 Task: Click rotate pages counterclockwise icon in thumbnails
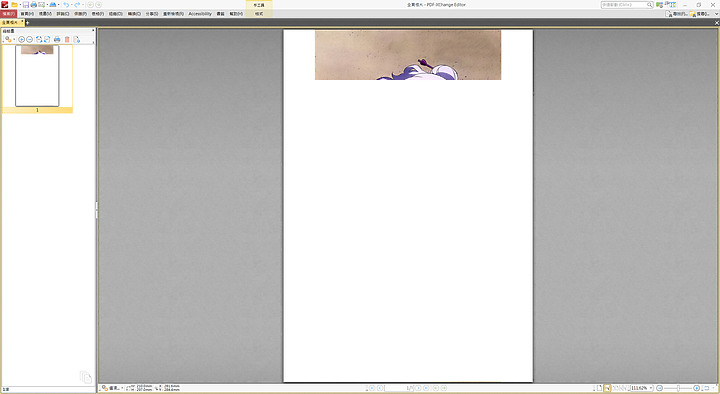pos(39,39)
